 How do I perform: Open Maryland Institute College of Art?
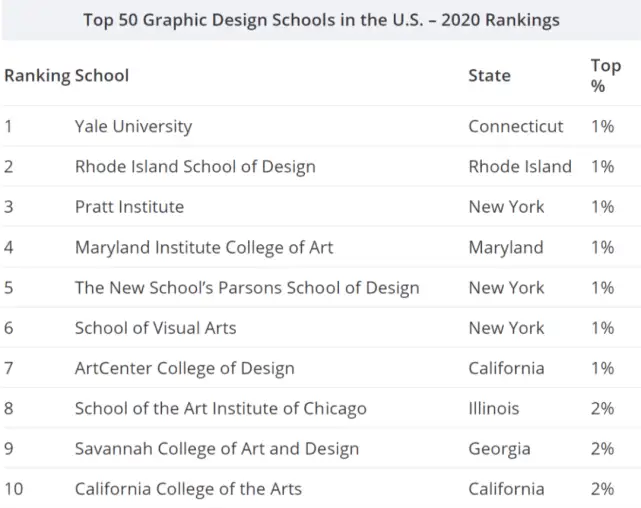click(x=204, y=247)
